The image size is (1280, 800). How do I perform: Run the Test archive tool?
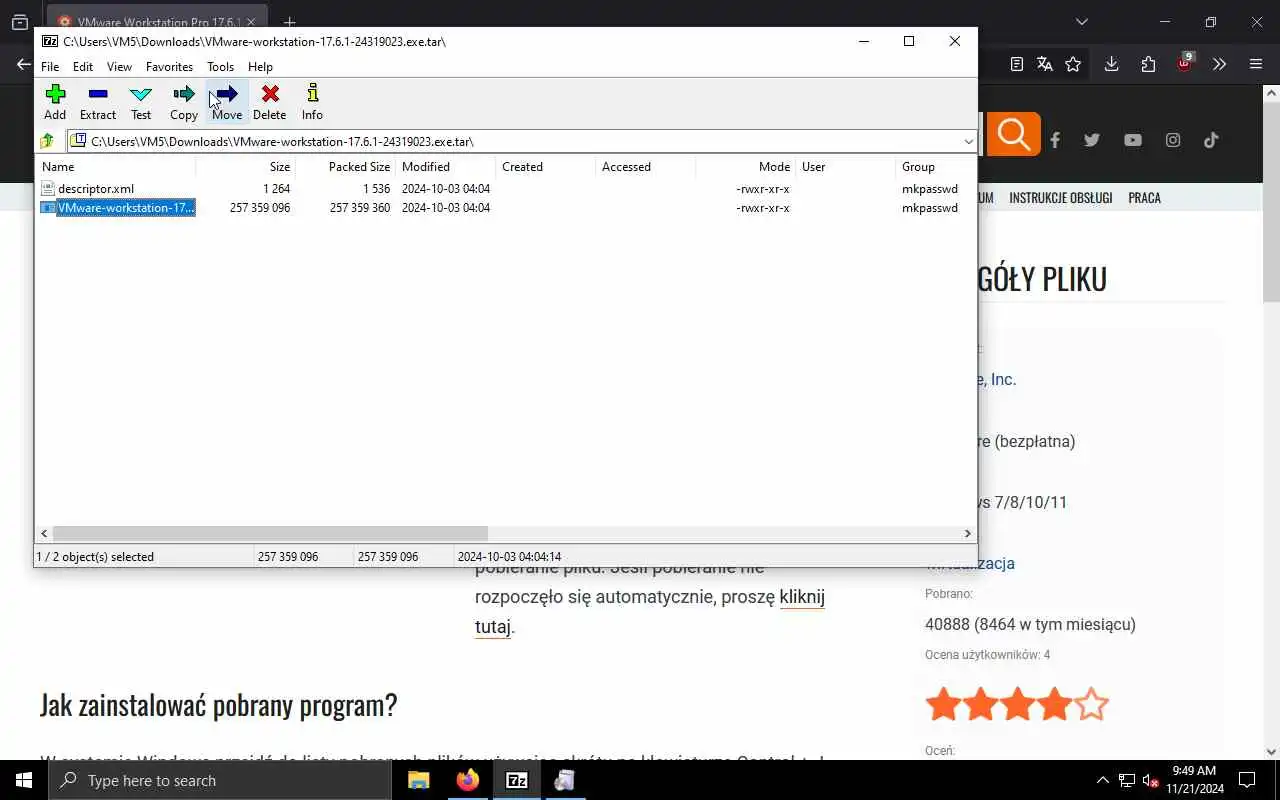tap(141, 102)
